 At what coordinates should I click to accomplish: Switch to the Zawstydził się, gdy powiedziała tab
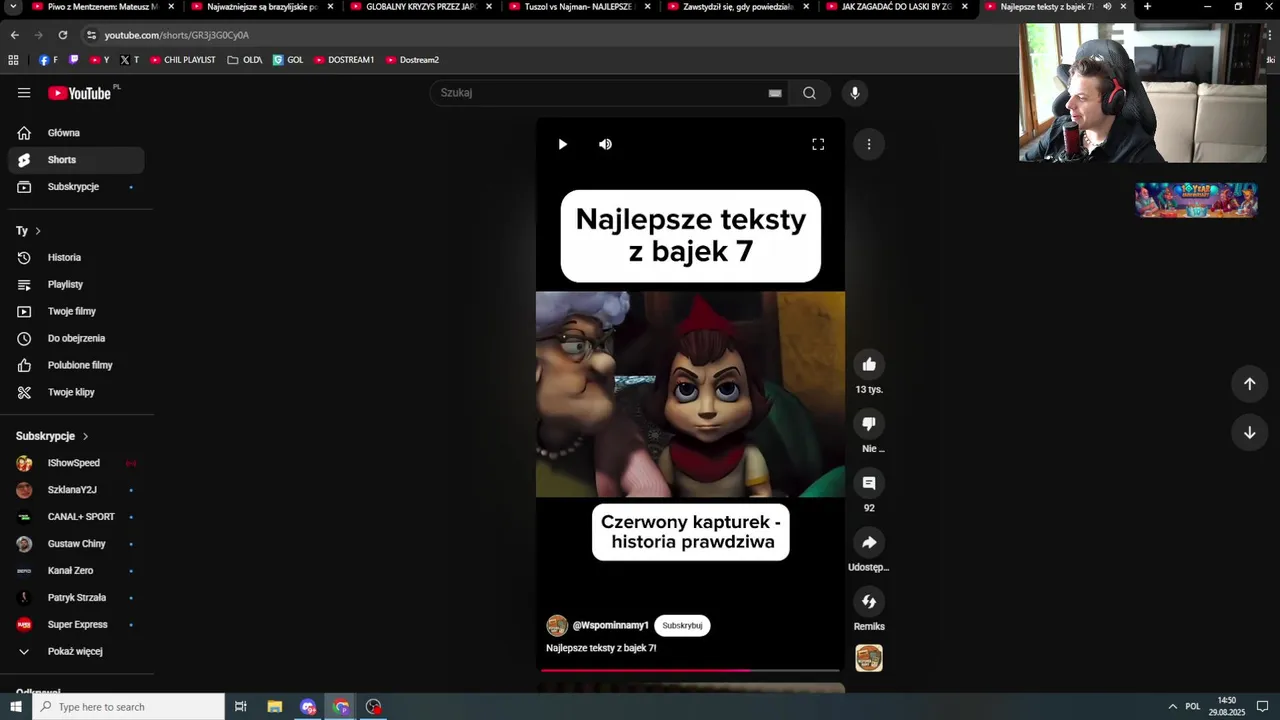tap(737, 7)
